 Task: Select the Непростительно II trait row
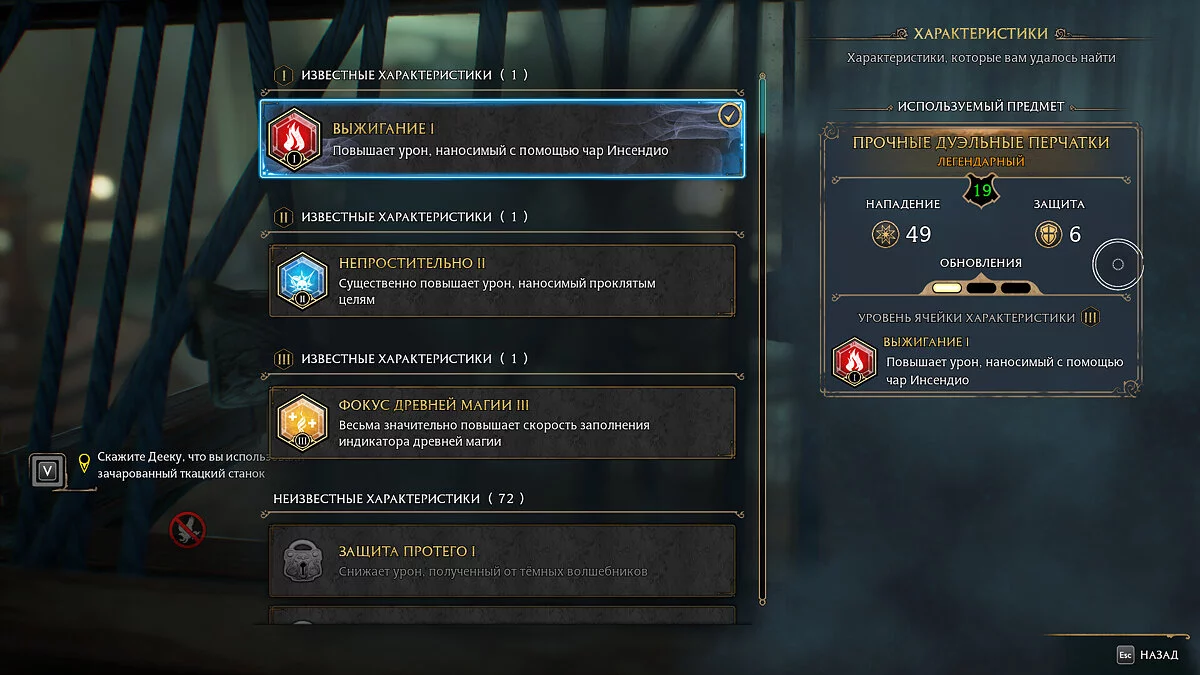click(502, 282)
